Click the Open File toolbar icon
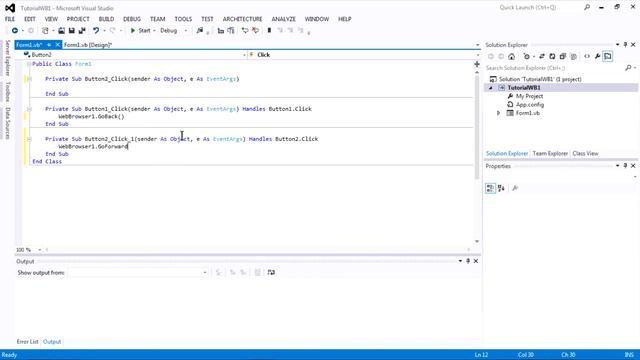This screenshot has width=640, height=360. [61, 31]
